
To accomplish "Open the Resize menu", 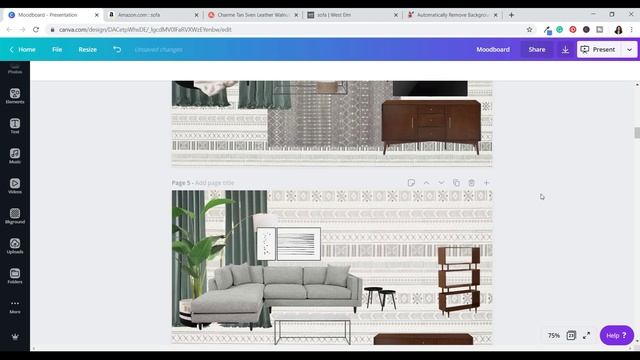I will (x=87, y=49).
